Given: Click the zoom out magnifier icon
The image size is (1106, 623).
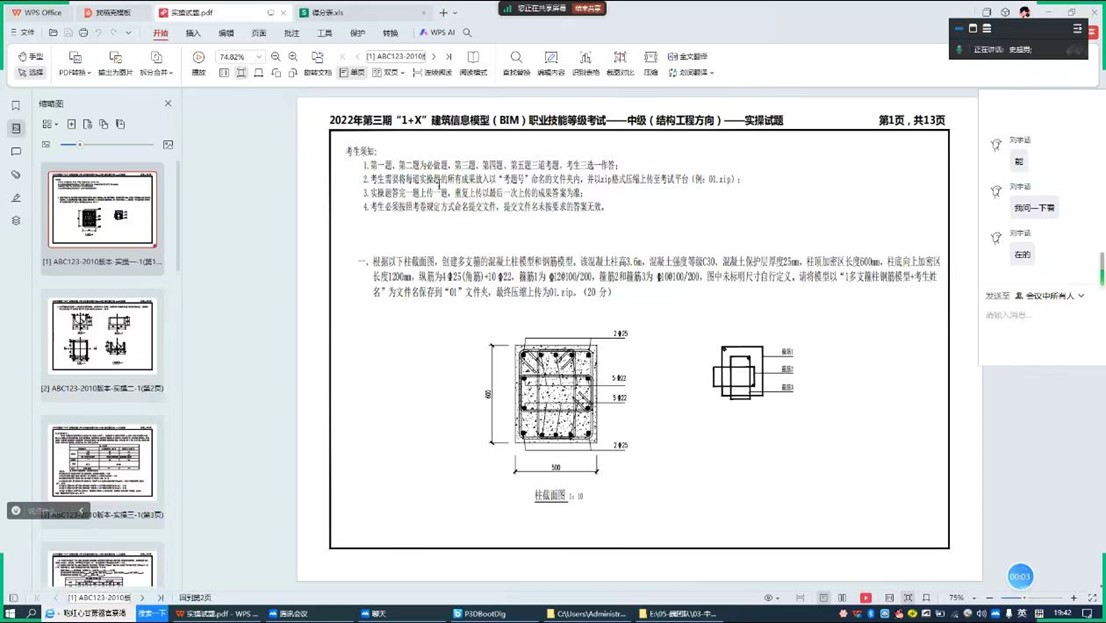Looking at the screenshot, I should click(x=276, y=57).
